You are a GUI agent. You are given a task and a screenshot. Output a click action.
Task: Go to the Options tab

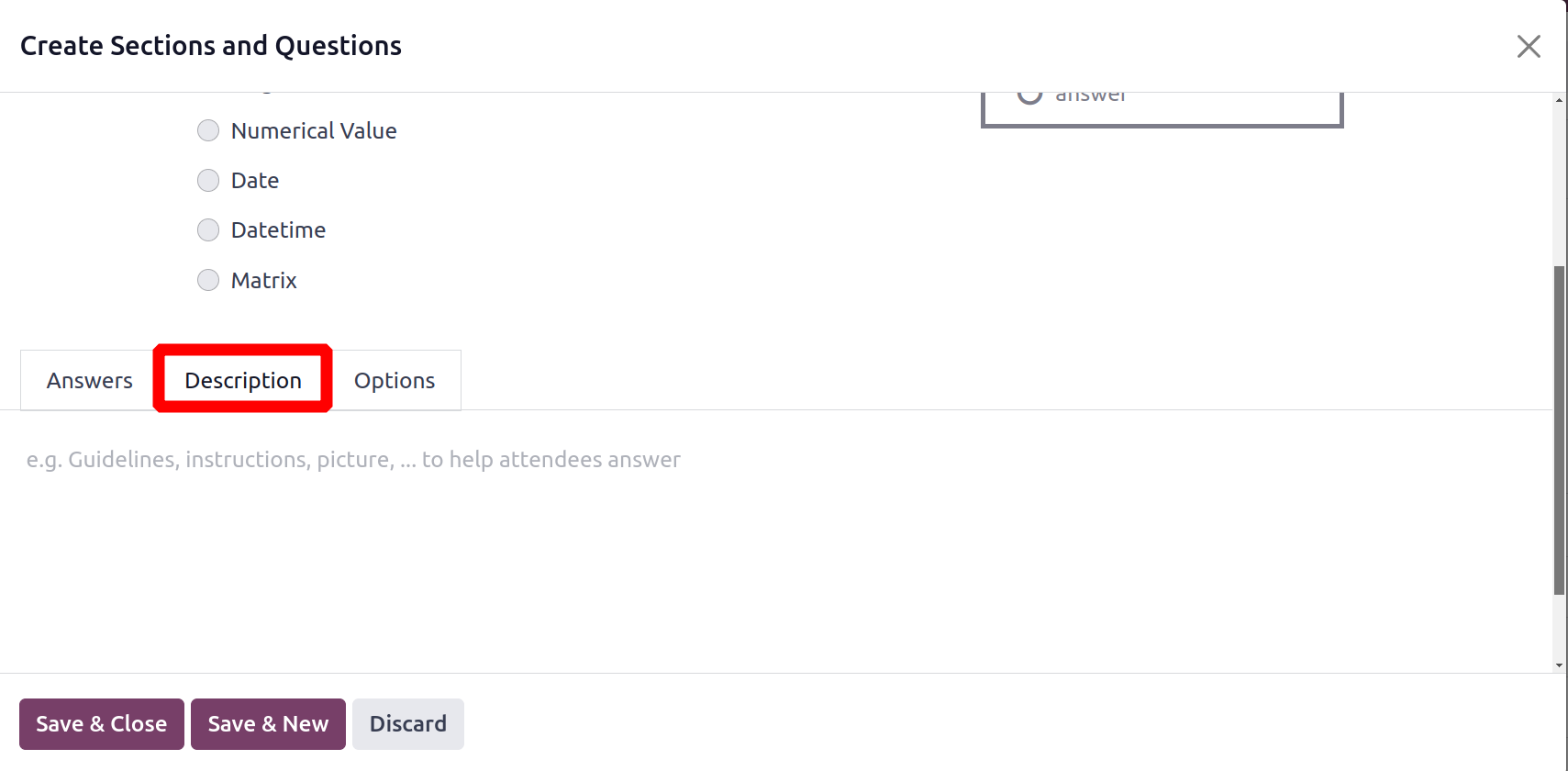pos(395,380)
